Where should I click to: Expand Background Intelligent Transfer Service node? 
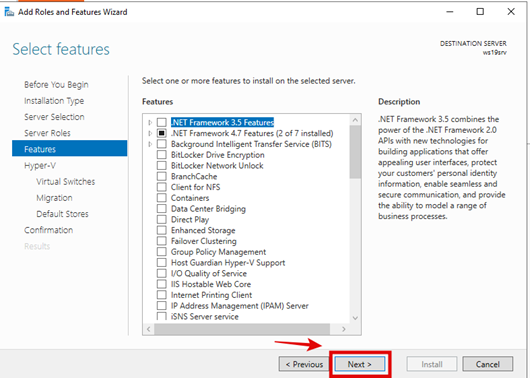tap(150, 144)
